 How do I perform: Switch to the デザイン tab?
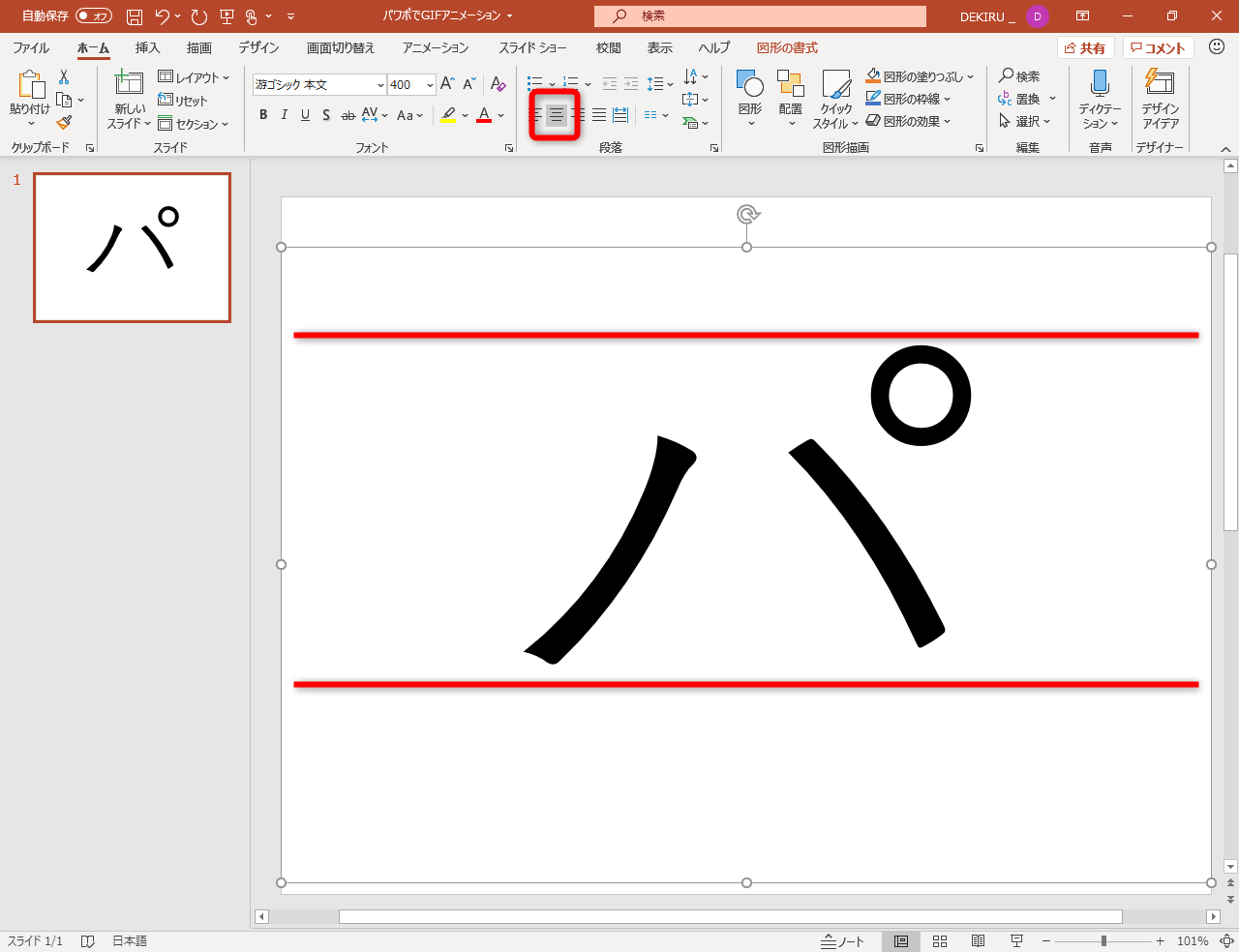pos(258,47)
